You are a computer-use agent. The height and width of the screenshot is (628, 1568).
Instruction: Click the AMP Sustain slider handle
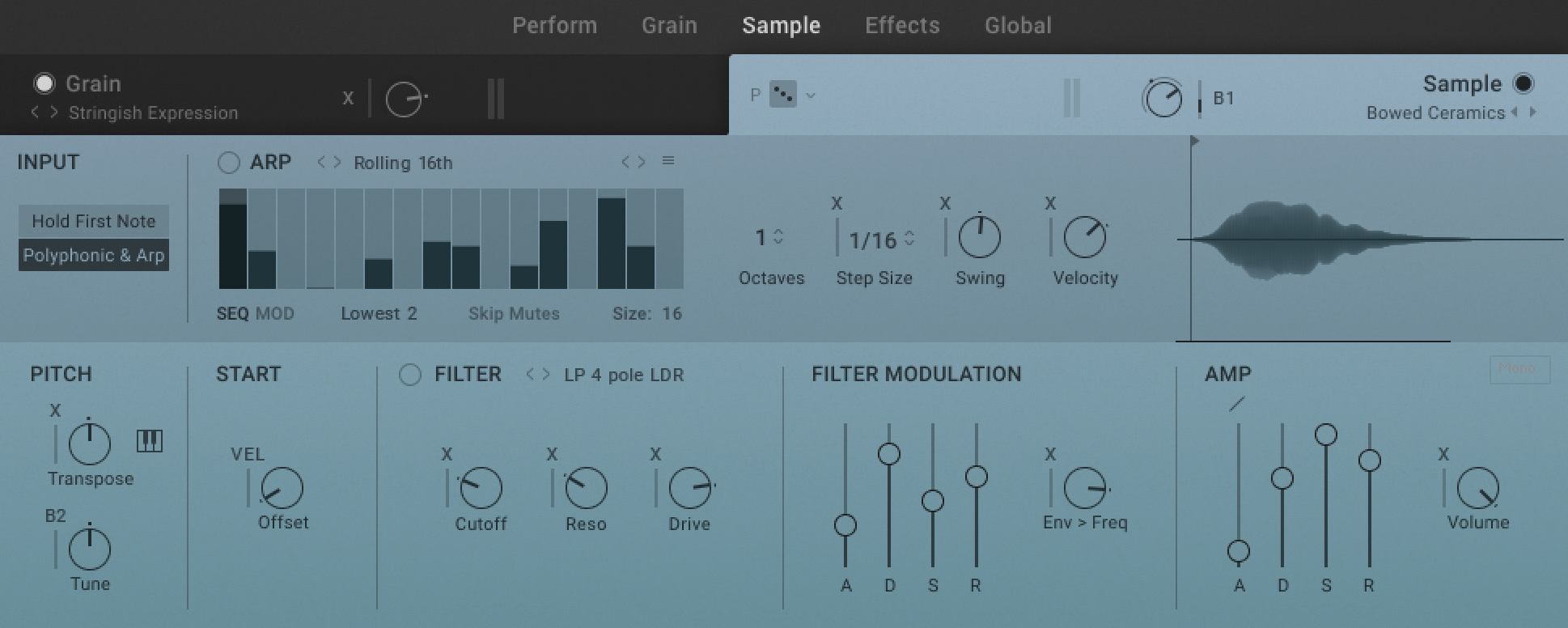pos(1325,435)
